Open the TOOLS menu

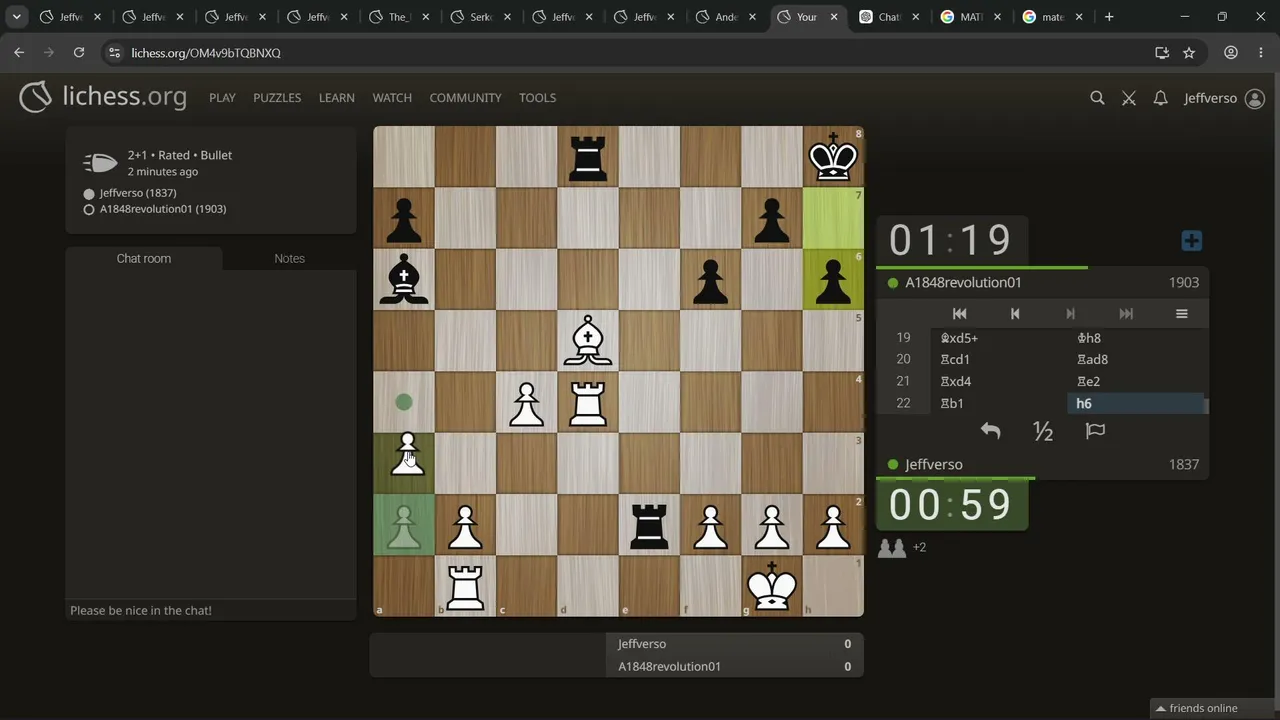tap(537, 98)
